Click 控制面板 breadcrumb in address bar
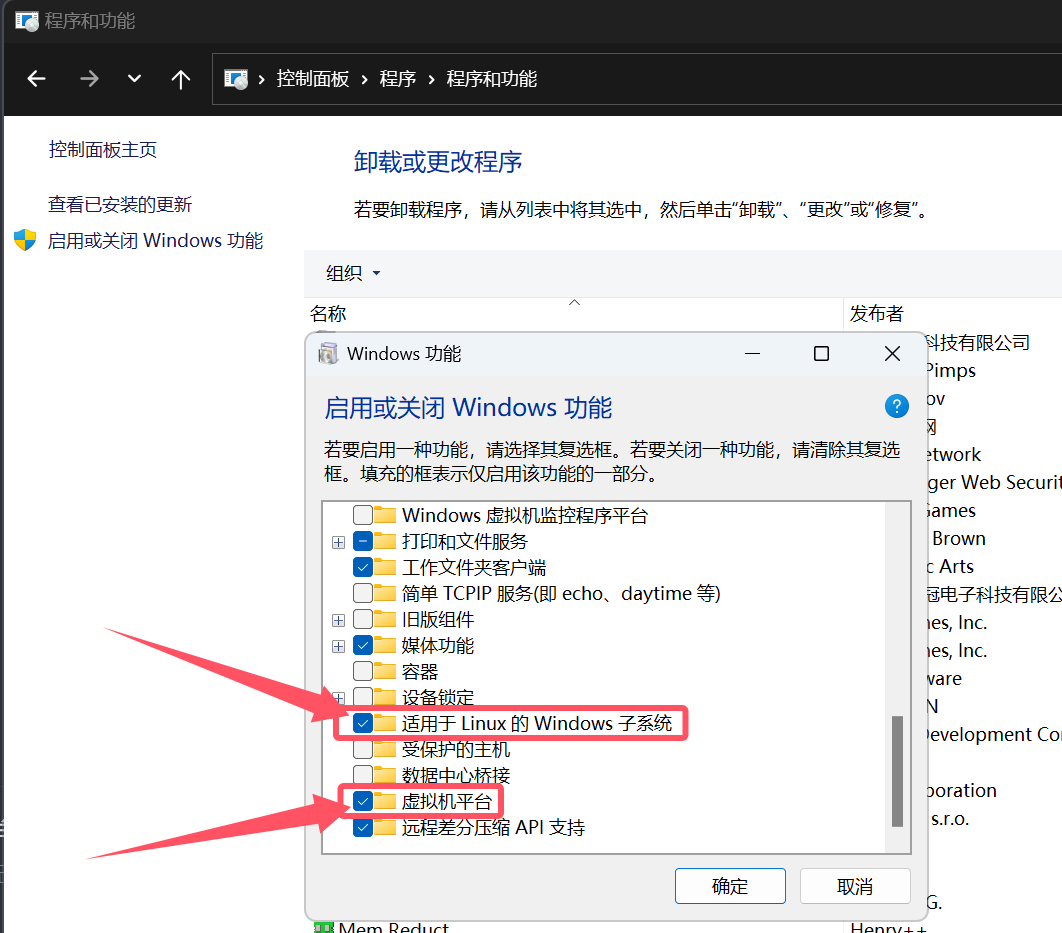This screenshot has height=933, width=1062. [x=312, y=79]
